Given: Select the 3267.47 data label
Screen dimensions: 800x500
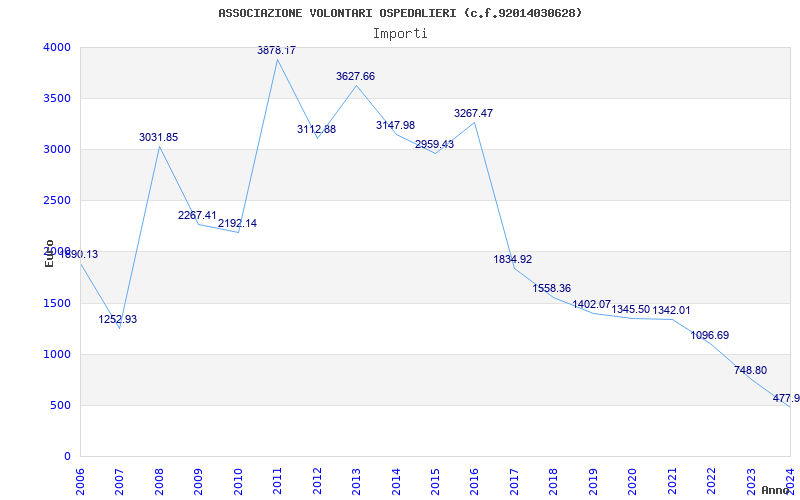Looking at the screenshot, I should tap(473, 113).
